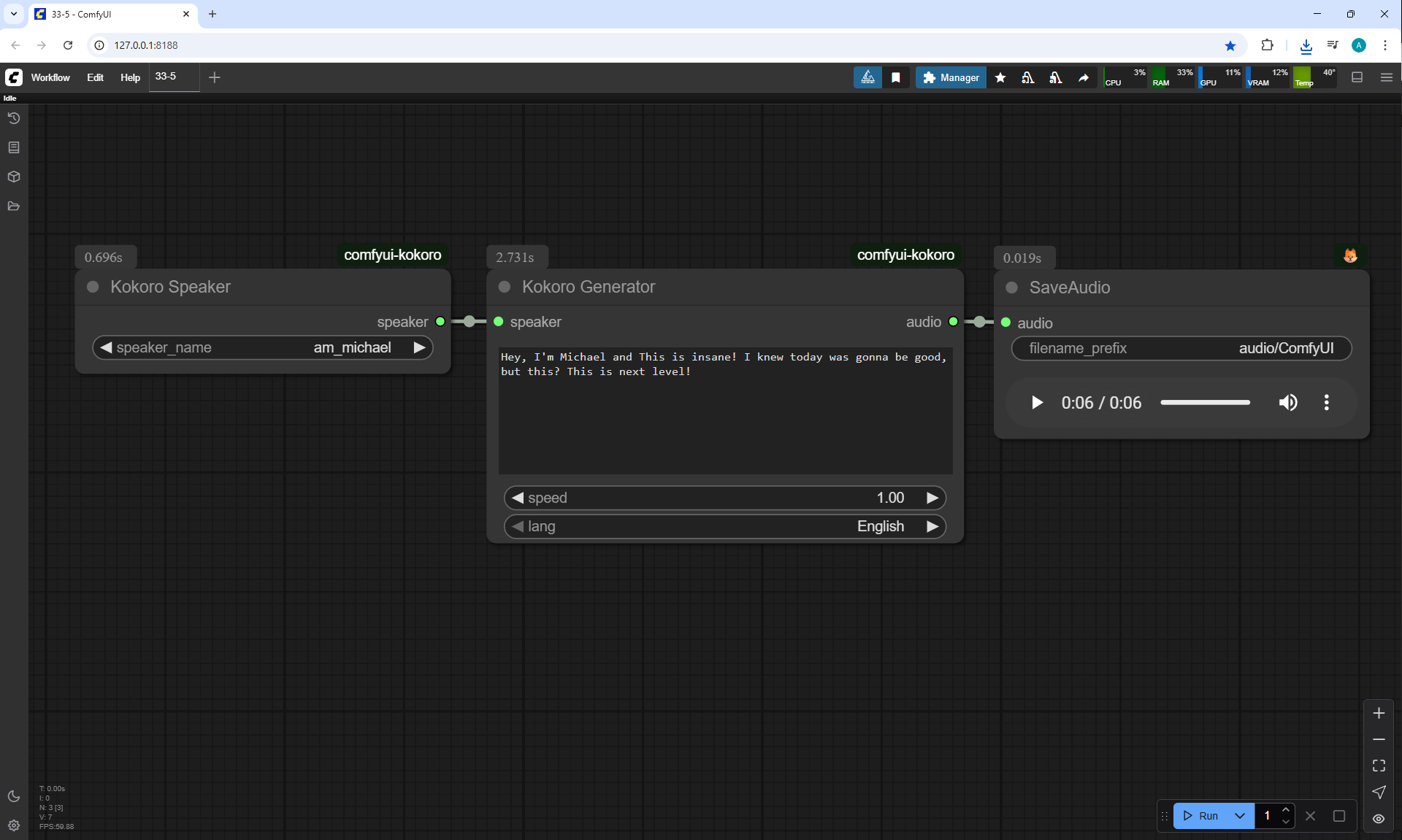Click the Run button
The image size is (1402, 840).
pos(1201,816)
